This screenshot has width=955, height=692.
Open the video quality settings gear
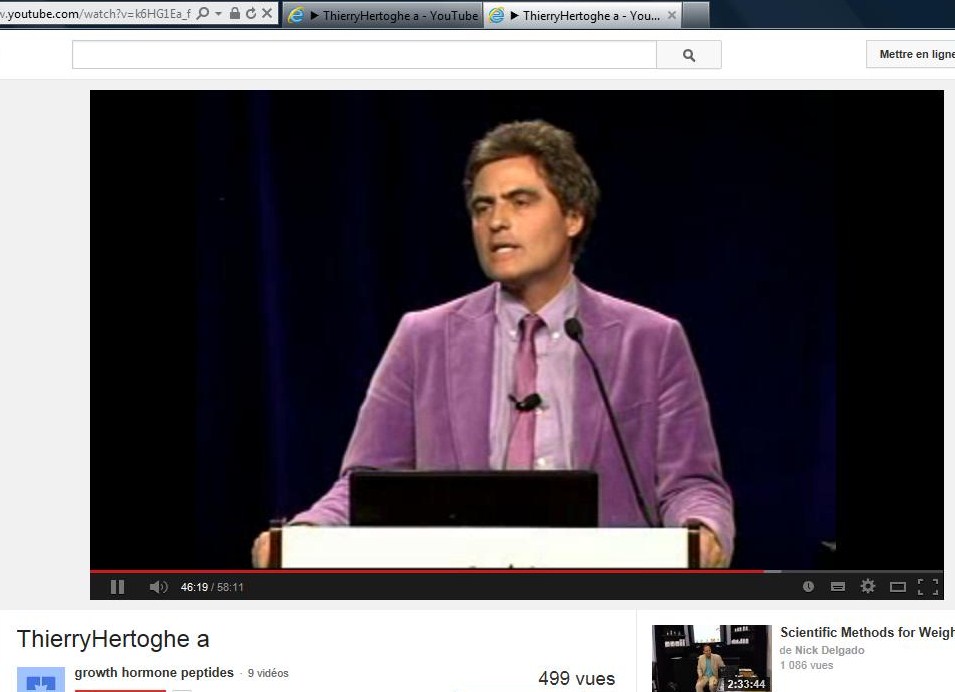[868, 587]
